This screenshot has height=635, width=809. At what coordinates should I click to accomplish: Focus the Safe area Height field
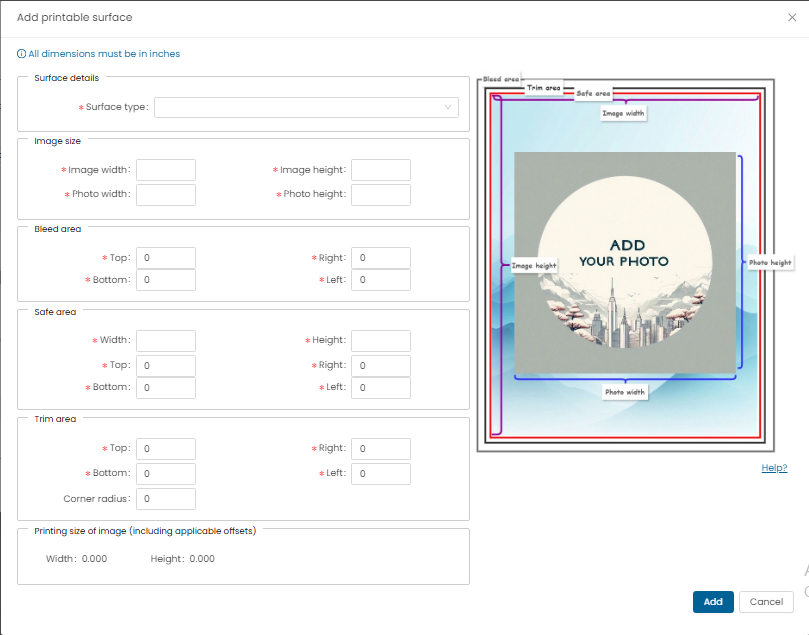tap(381, 340)
